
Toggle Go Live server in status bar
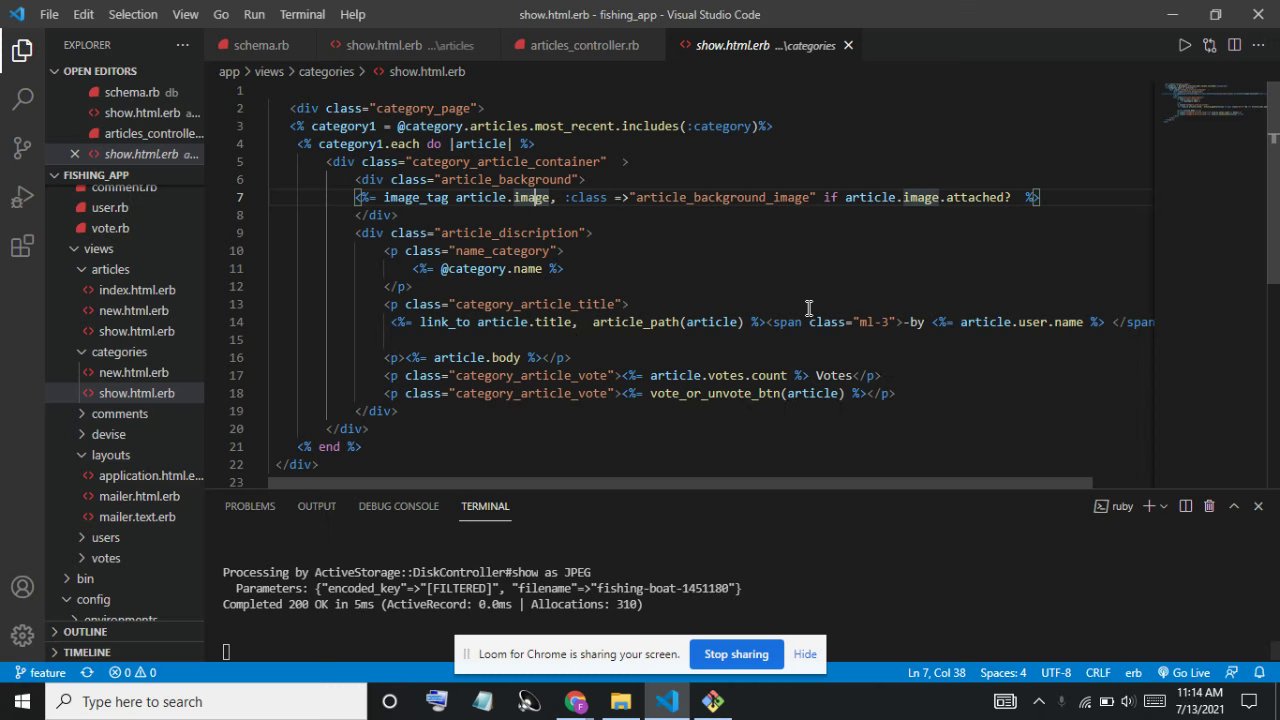pyautogui.click(x=1184, y=673)
